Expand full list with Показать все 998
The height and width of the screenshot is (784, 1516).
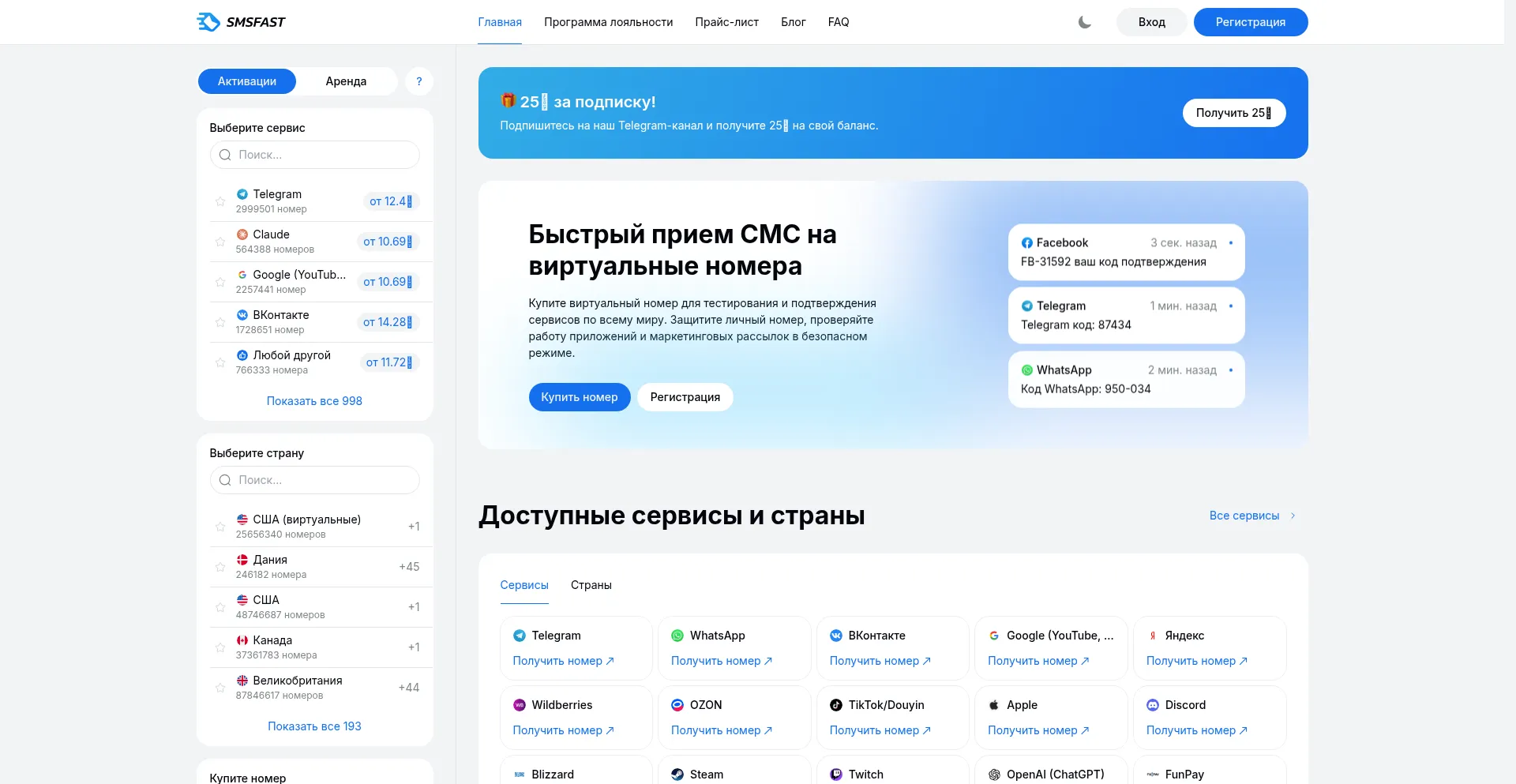[314, 401]
